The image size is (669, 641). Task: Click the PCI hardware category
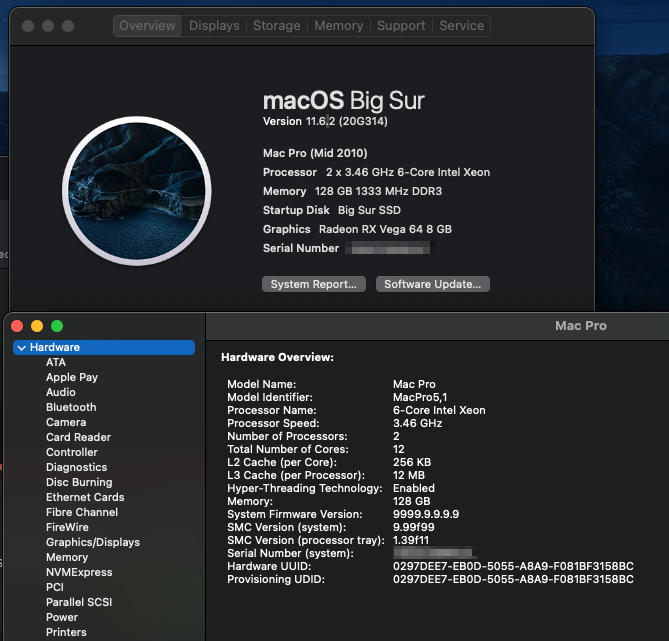[x=55, y=587]
